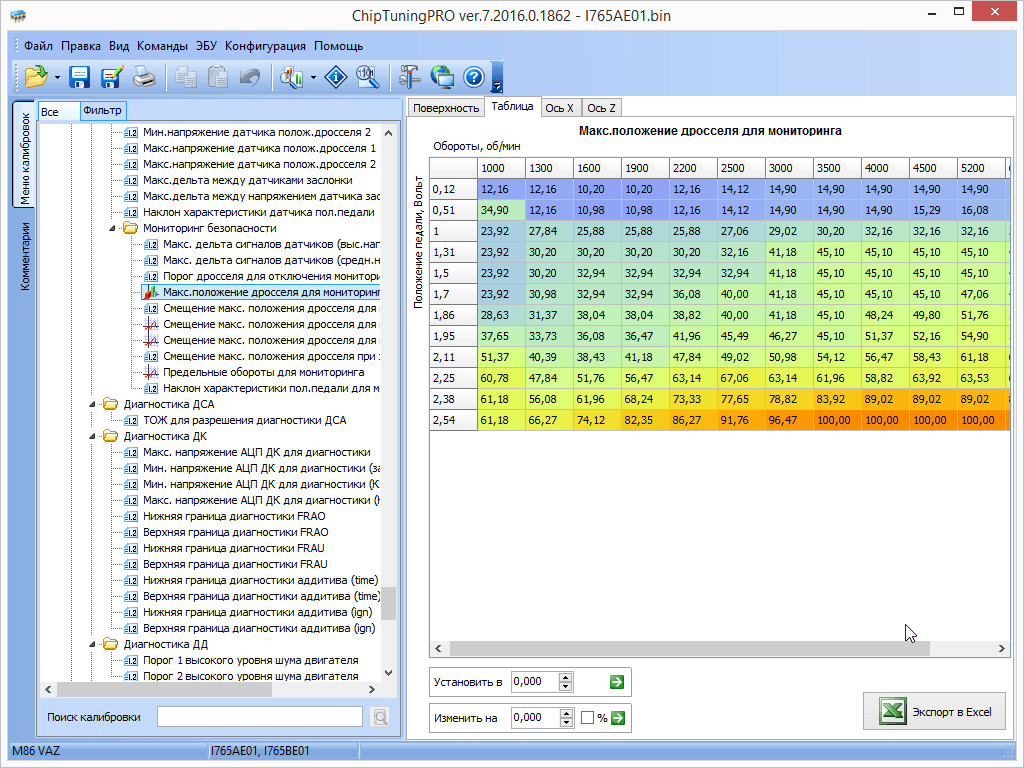The image size is (1024, 768).
Task: Toggle the percent checkbox beside 'Изменить на'
Action: point(588,718)
